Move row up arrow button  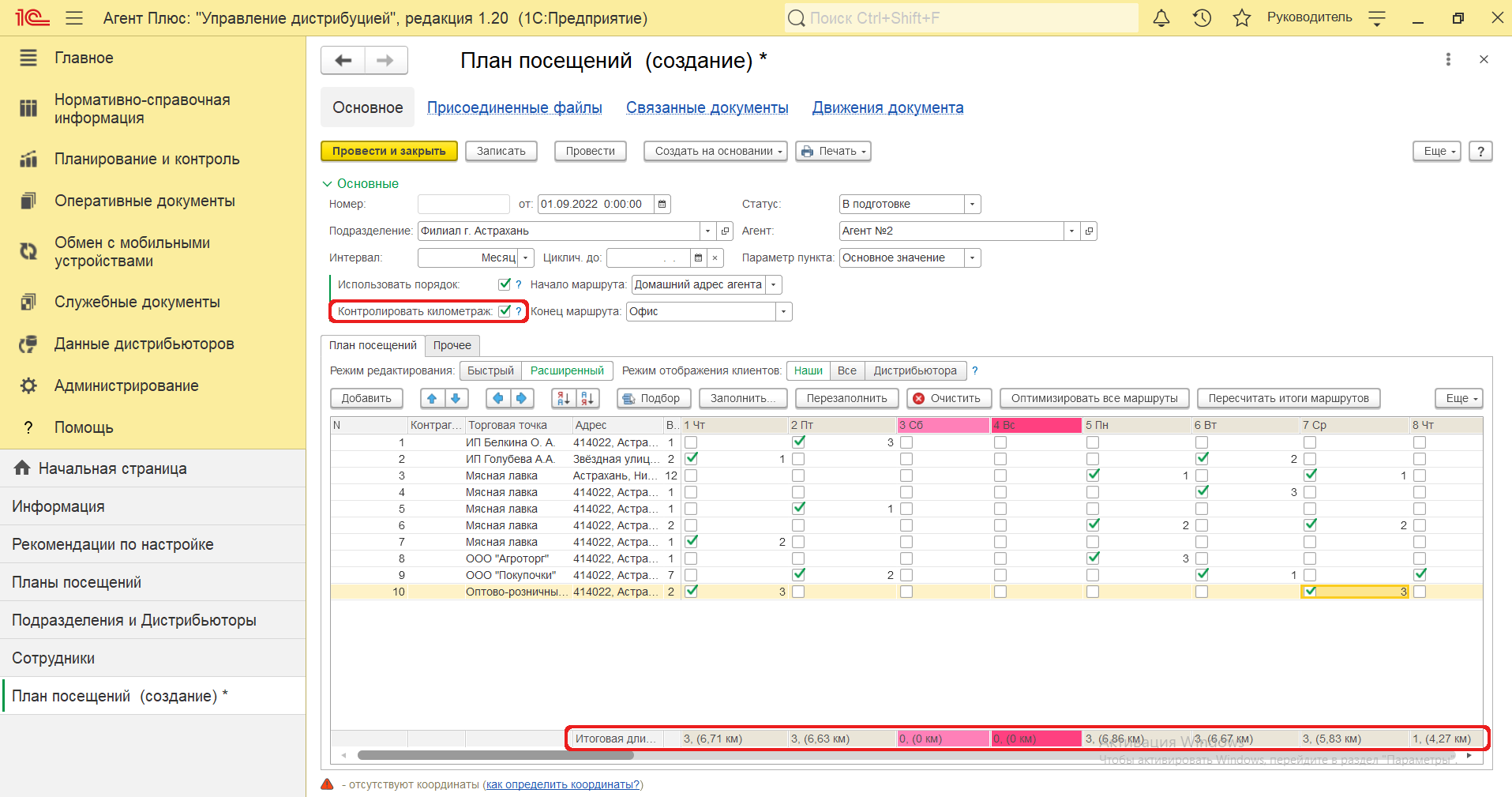pyautogui.click(x=432, y=398)
